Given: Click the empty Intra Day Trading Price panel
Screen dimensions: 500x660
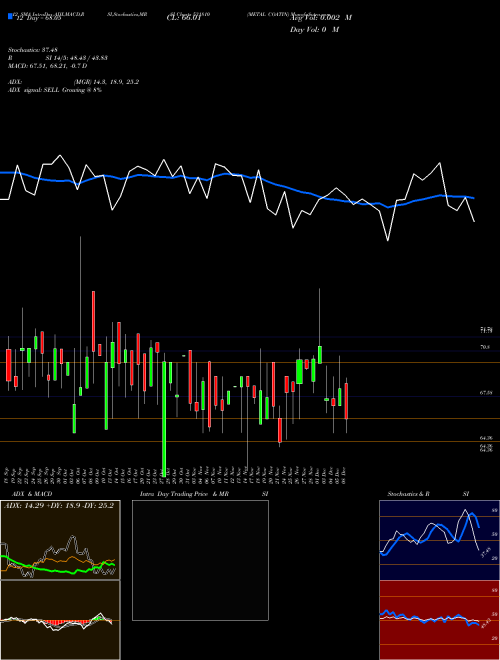Looking at the screenshot, I should pos(200,560).
